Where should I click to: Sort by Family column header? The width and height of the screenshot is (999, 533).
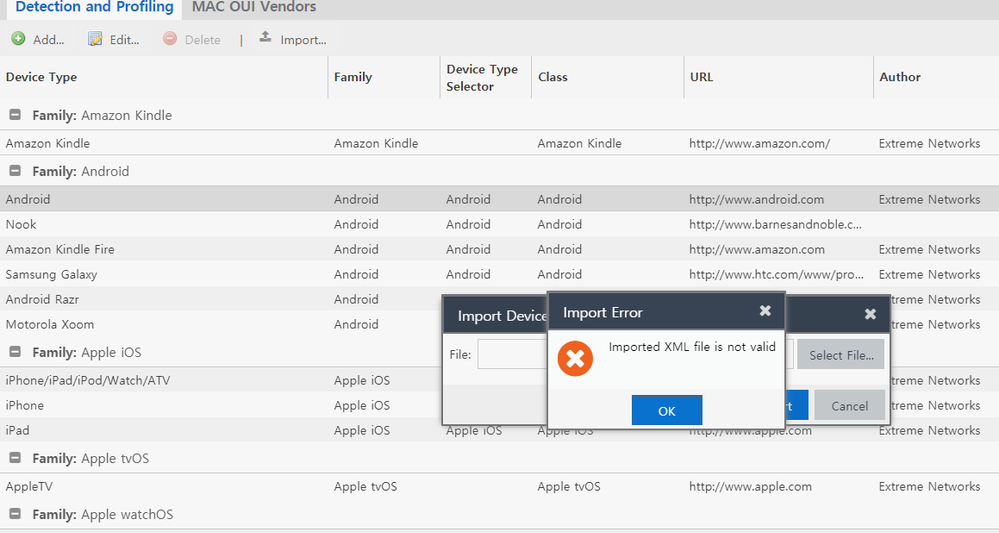click(x=384, y=77)
